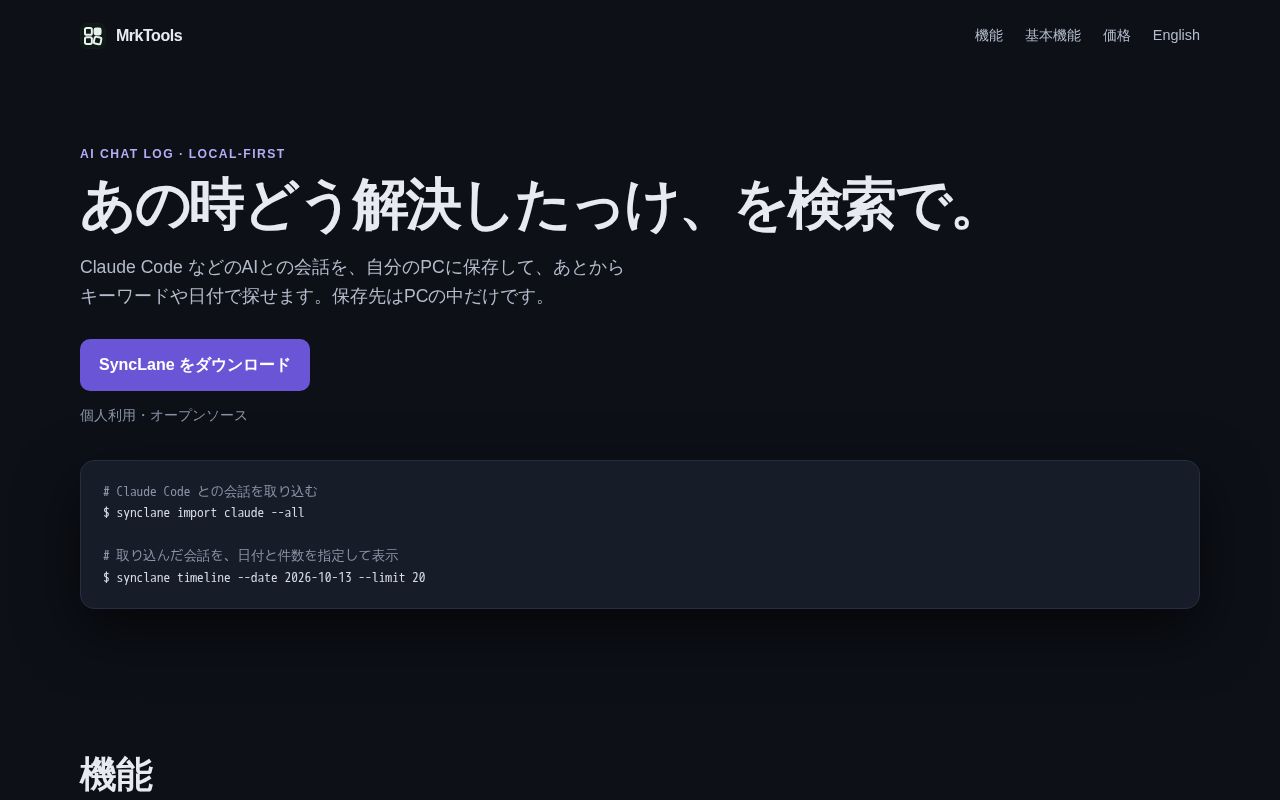The height and width of the screenshot is (800, 1280).
Task: Click the synclane timeline --date command line
Action: point(264,578)
